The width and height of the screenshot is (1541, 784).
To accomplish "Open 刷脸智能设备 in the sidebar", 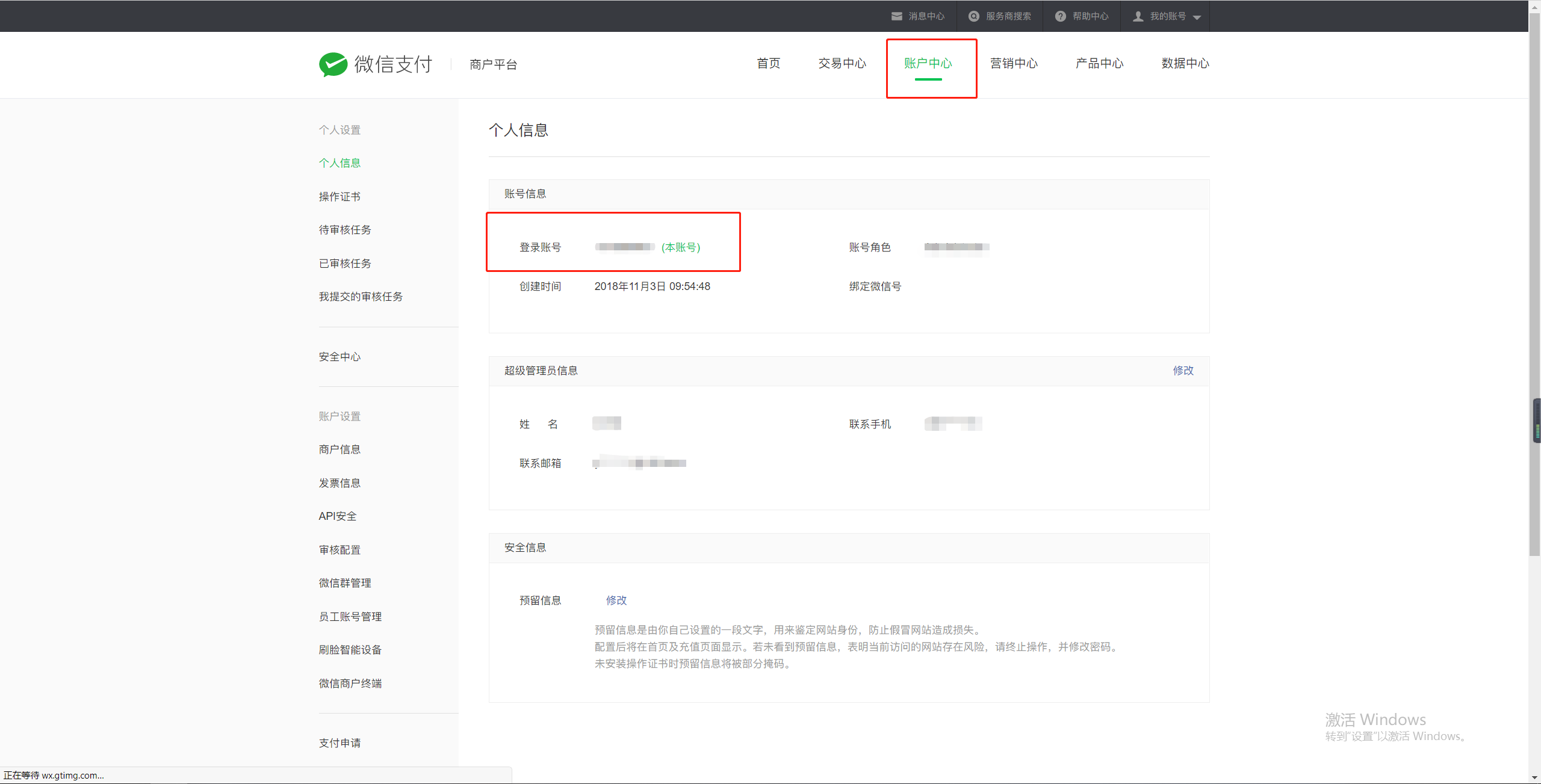I will [x=350, y=650].
